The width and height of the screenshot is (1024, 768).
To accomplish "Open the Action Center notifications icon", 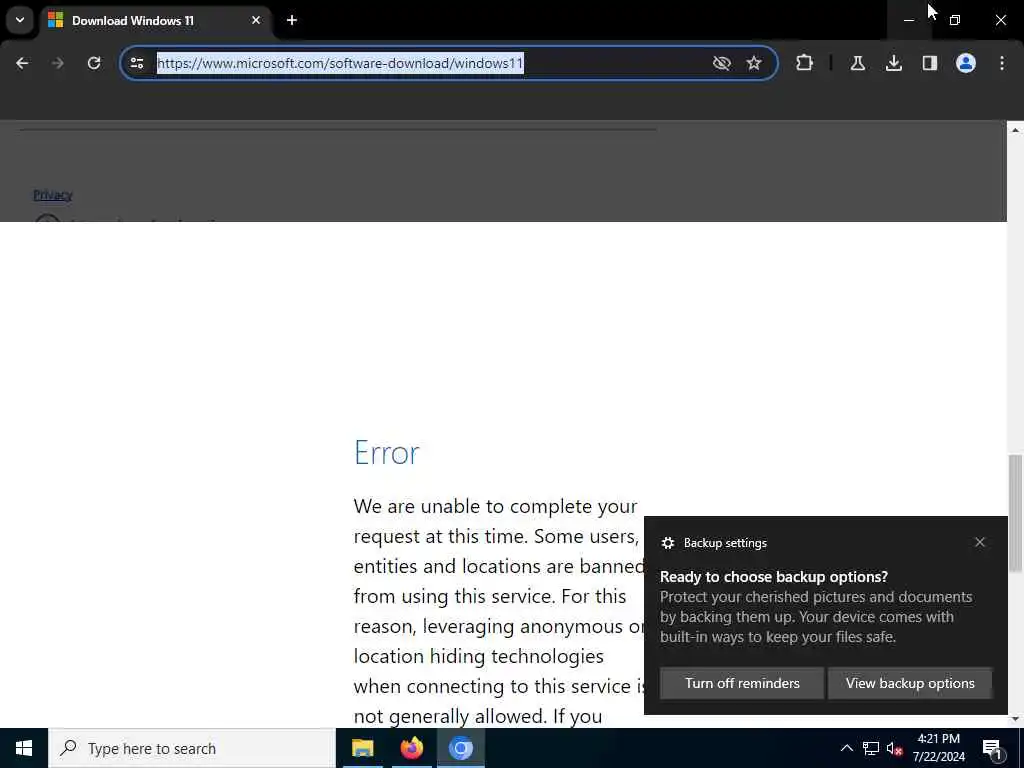I will pos(993,749).
